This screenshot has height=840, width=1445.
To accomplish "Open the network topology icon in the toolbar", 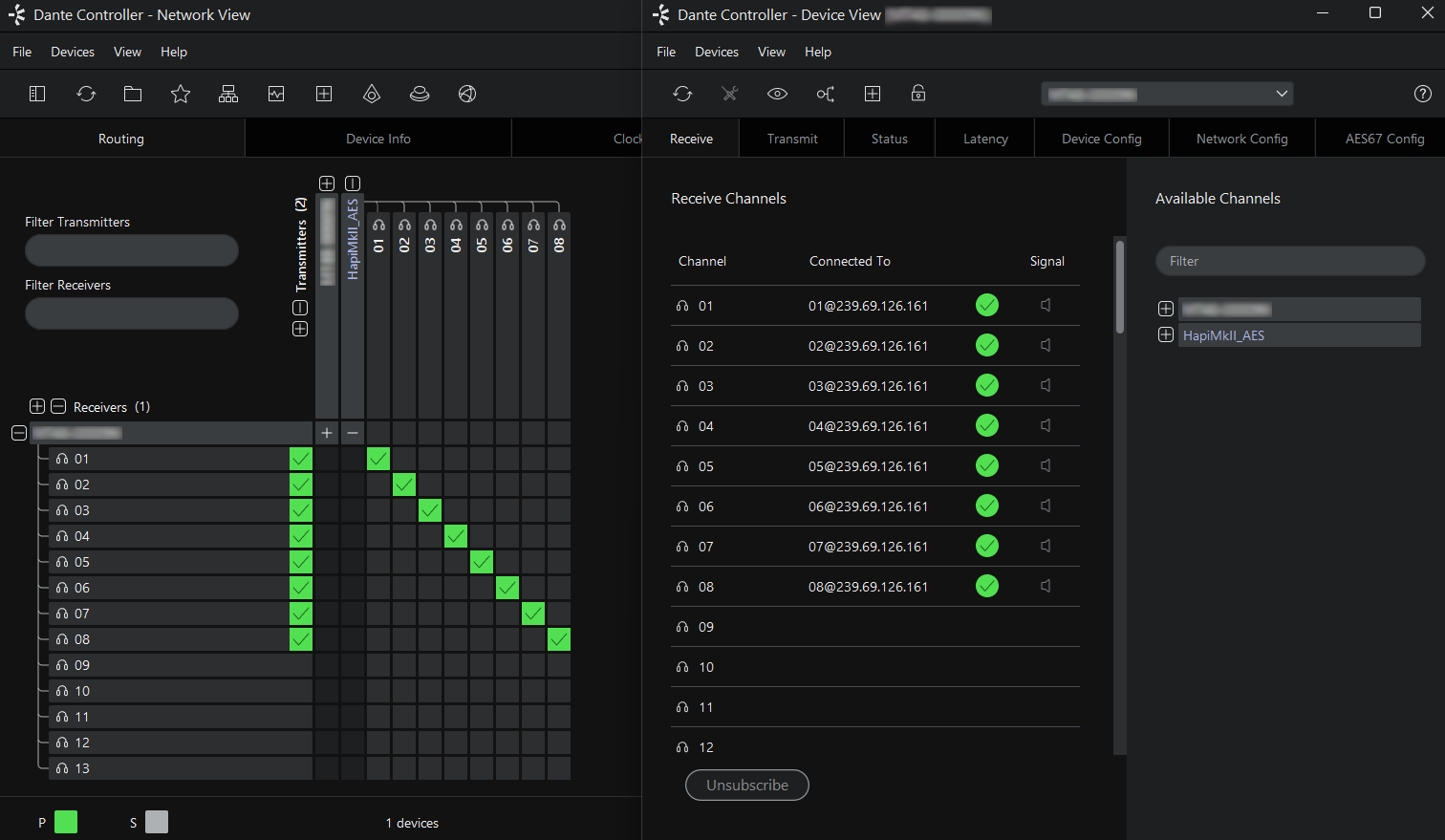I will [228, 94].
